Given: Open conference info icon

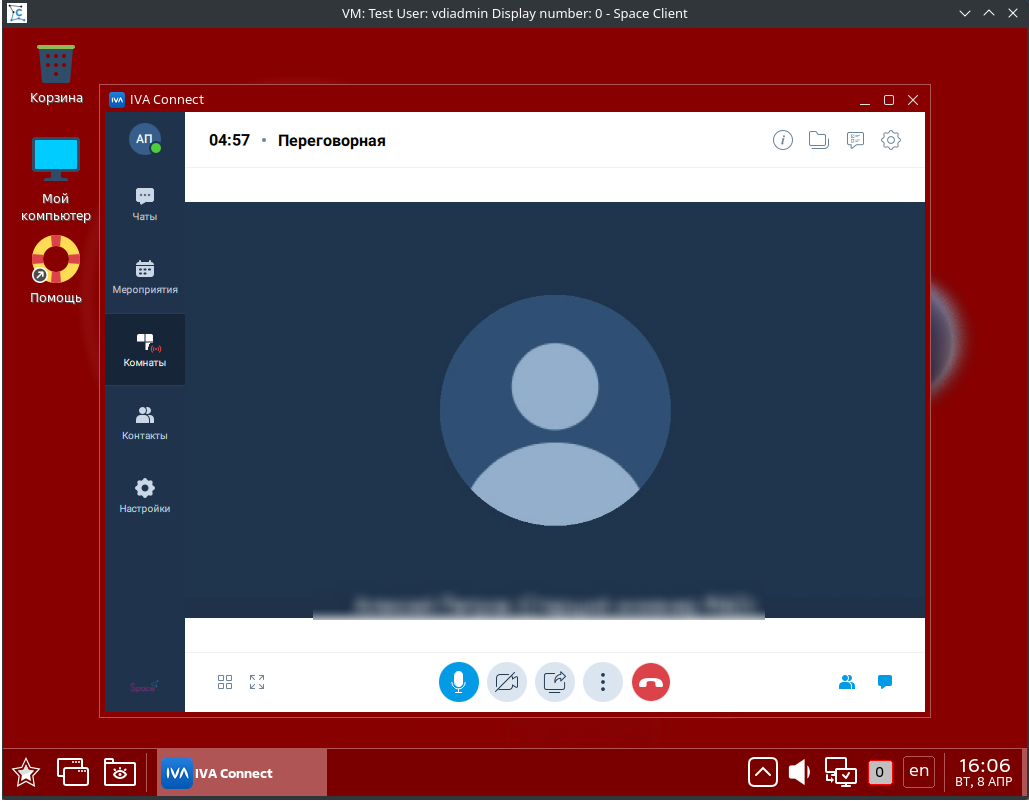Looking at the screenshot, I should 783,140.
